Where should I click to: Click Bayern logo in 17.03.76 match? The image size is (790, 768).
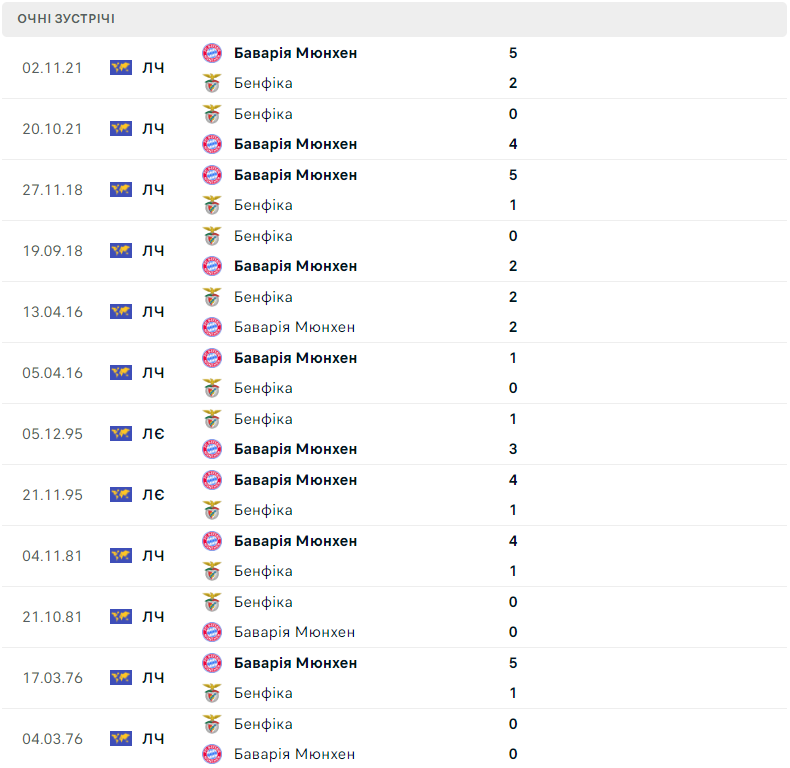click(x=212, y=663)
